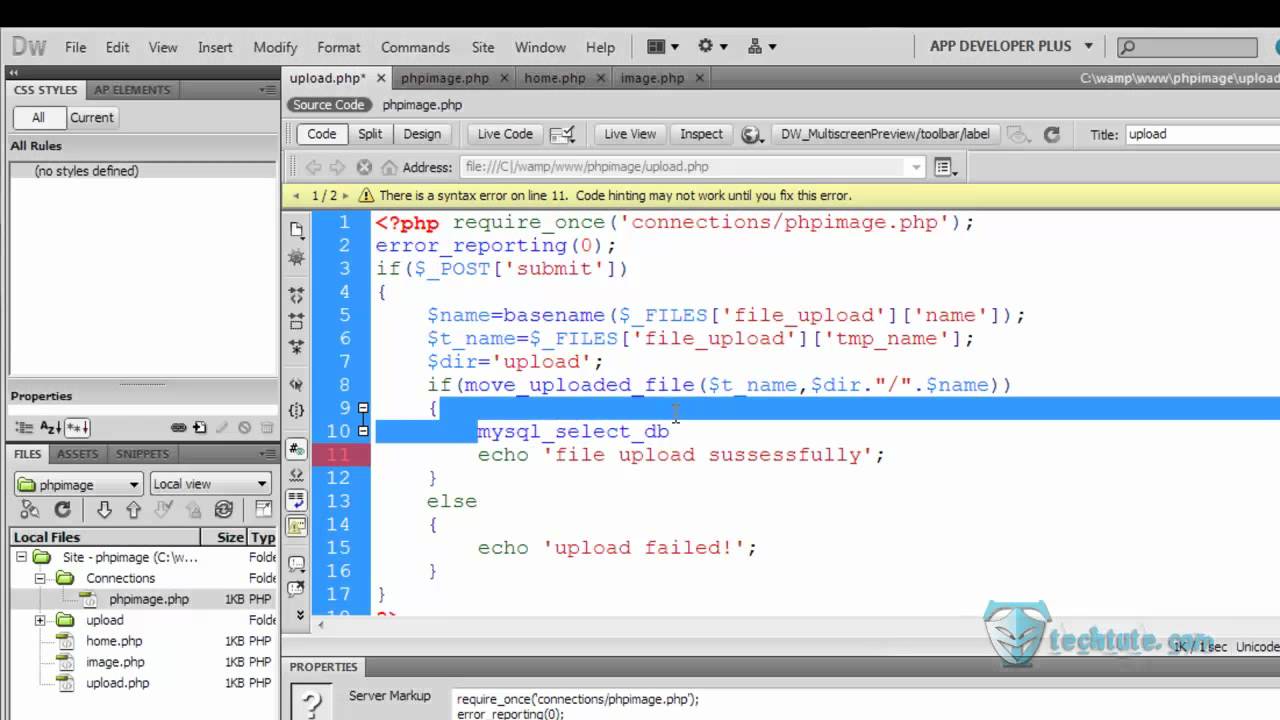Open Preview in Browser globe icon
The width and height of the screenshot is (1280, 720).
point(752,134)
